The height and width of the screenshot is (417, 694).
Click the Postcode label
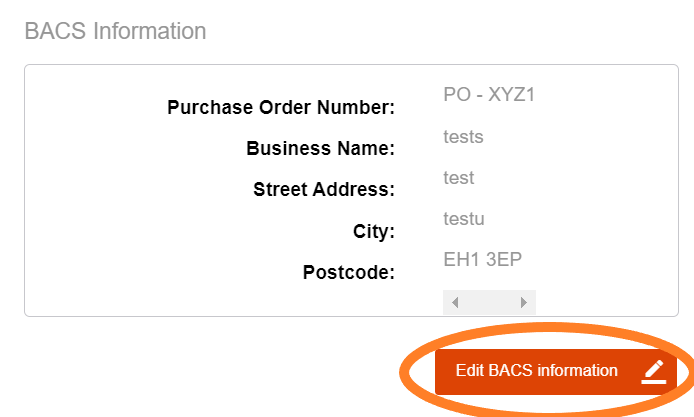click(349, 272)
